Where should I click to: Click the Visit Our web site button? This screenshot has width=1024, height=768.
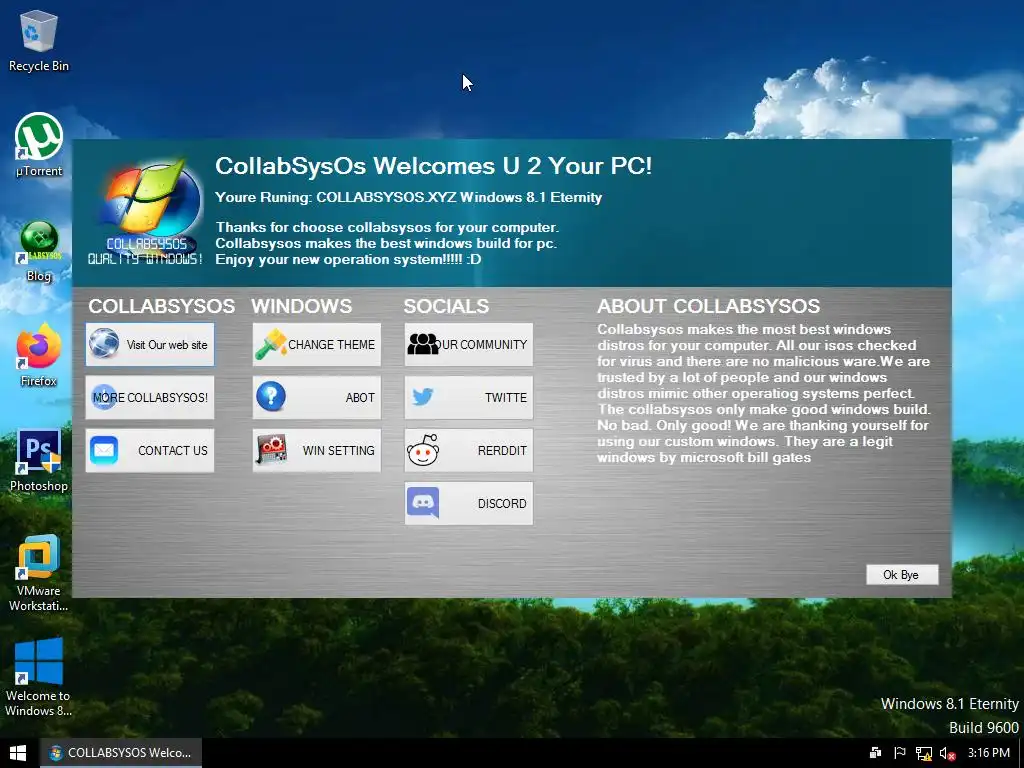[150, 344]
